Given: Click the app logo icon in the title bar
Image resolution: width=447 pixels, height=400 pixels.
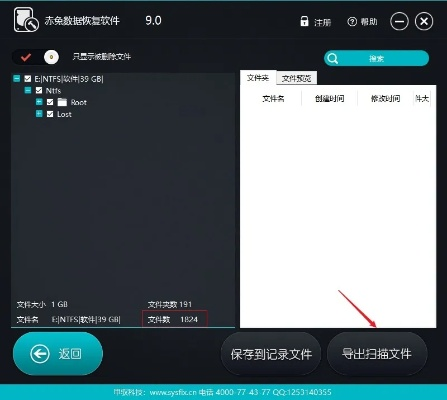Looking at the screenshot, I should click(x=26, y=20).
